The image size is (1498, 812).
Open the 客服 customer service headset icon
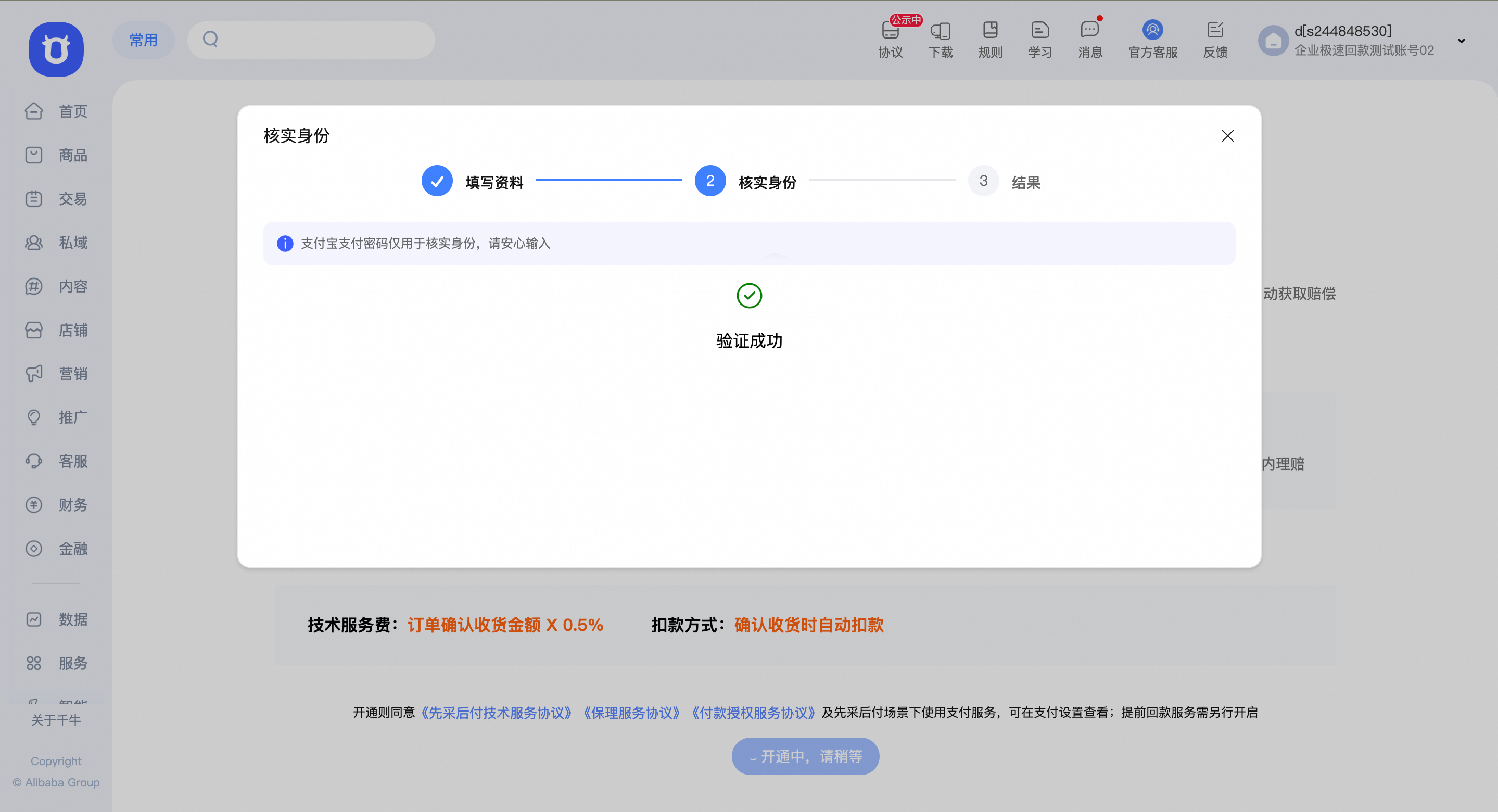coord(34,461)
